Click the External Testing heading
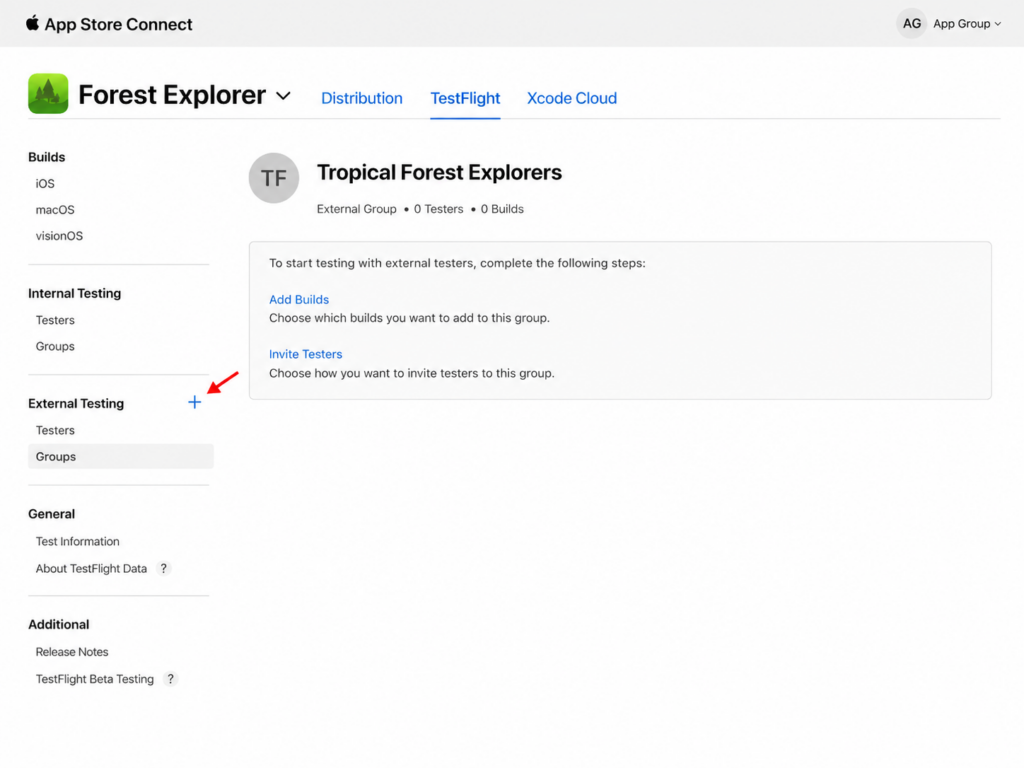1024x768 pixels. (x=76, y=404)
